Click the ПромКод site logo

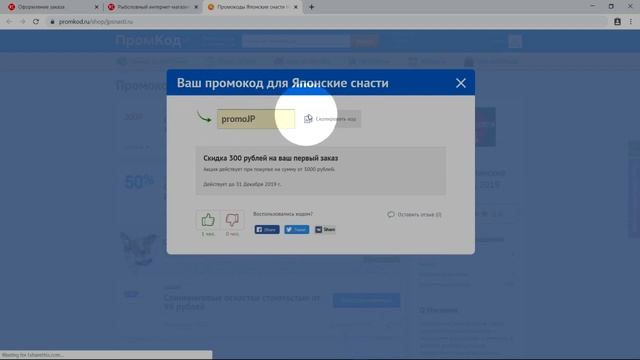(x=148, y=41)
